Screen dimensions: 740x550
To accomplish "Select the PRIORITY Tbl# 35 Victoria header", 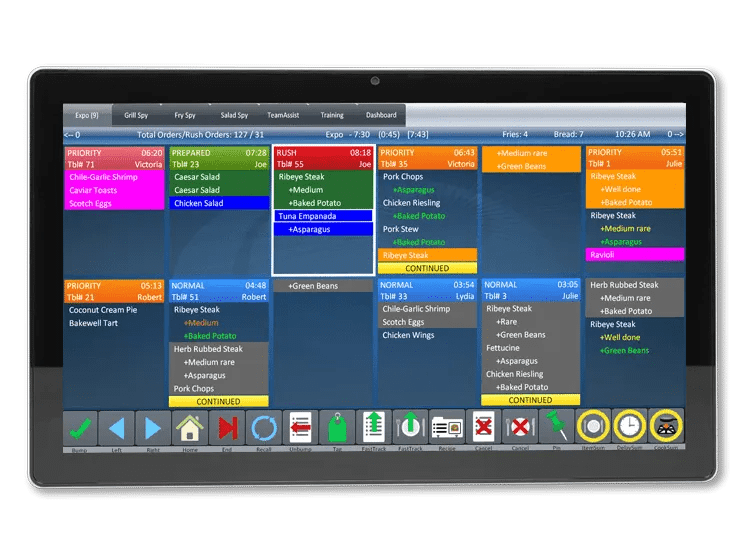I will [x=428, y=158].
